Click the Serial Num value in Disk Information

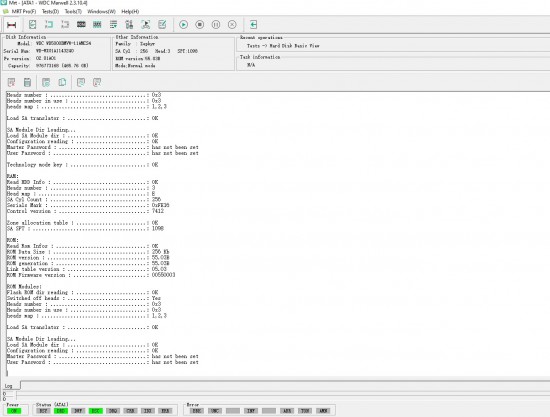55,51
